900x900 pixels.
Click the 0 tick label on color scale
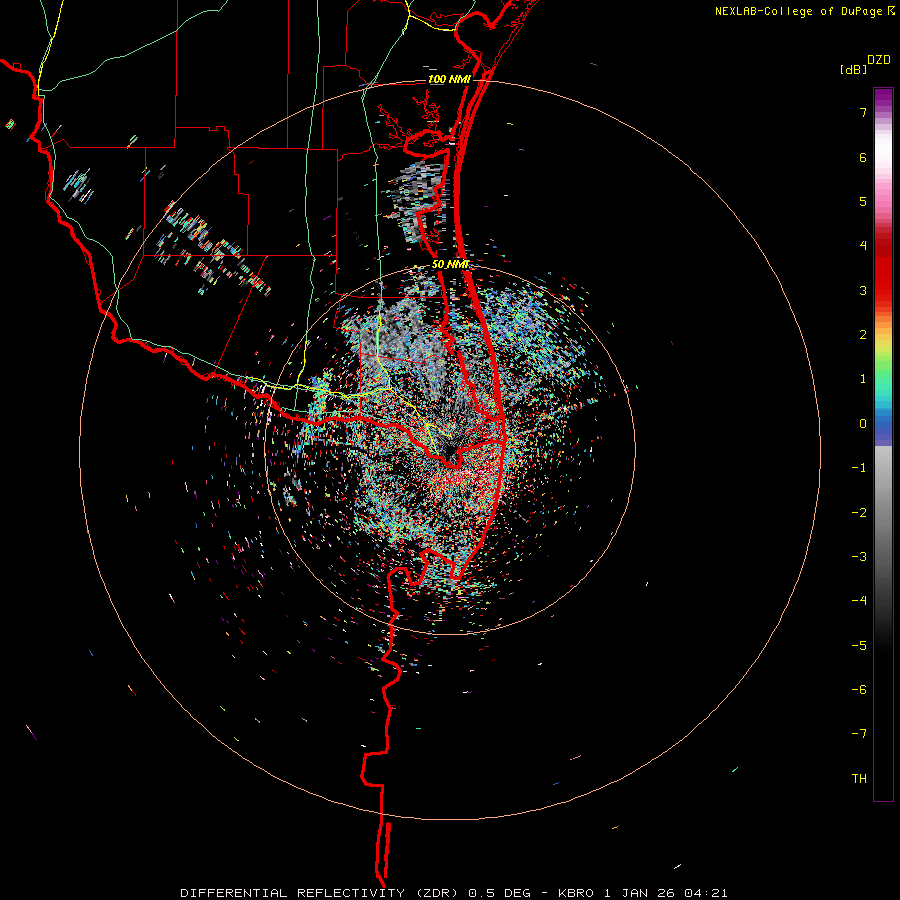click(x=863, y=424)
